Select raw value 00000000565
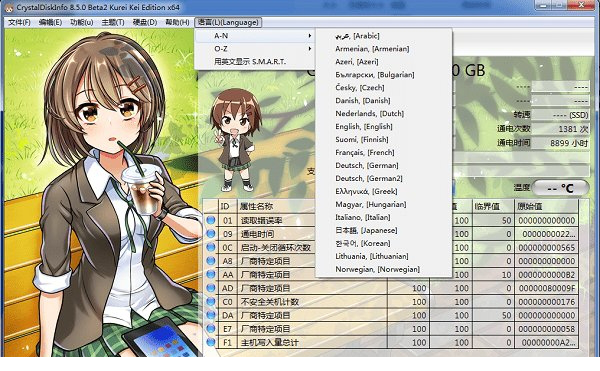 [x=547, y=248]
